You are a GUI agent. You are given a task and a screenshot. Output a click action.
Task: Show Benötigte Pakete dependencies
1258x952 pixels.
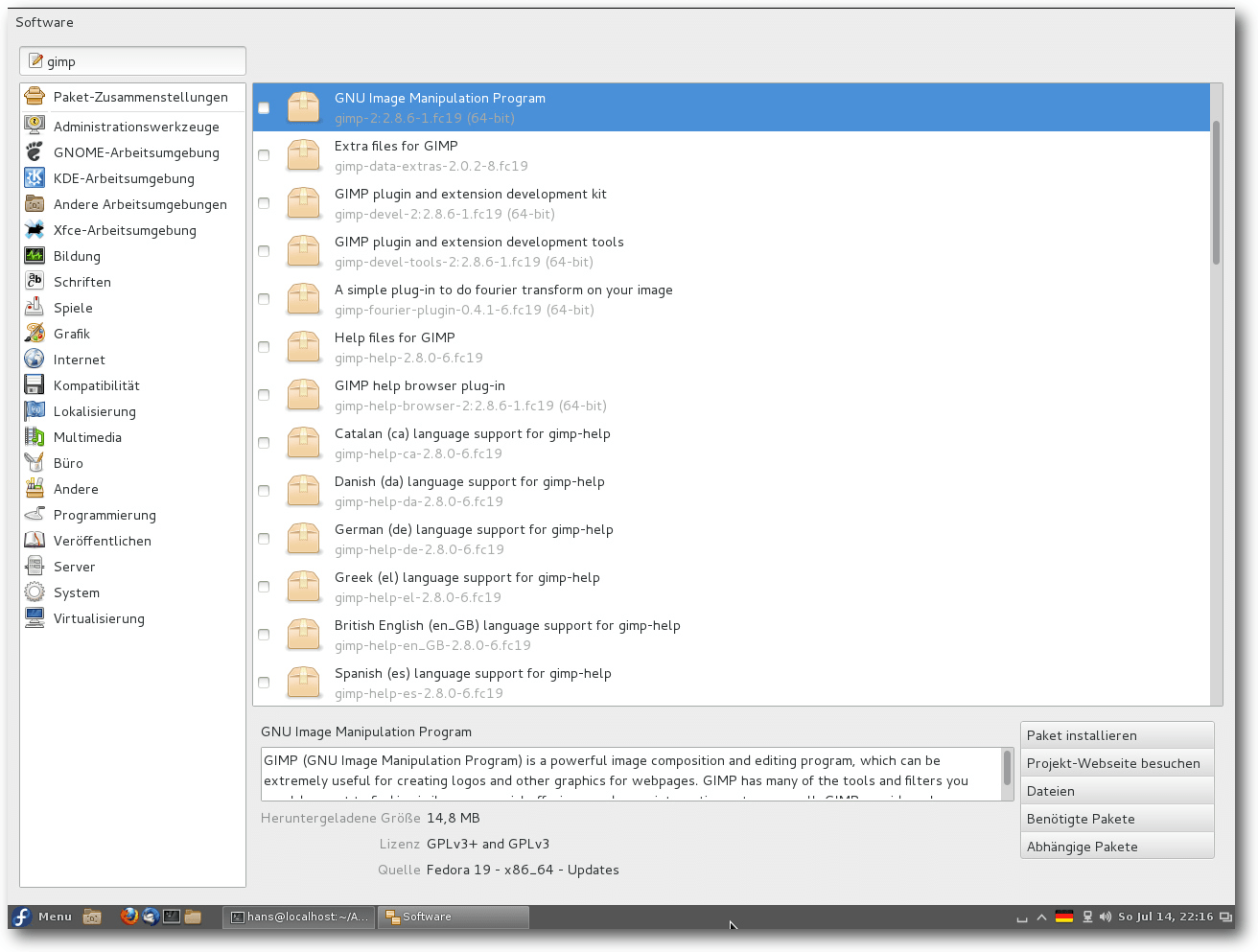(1117, 819)
